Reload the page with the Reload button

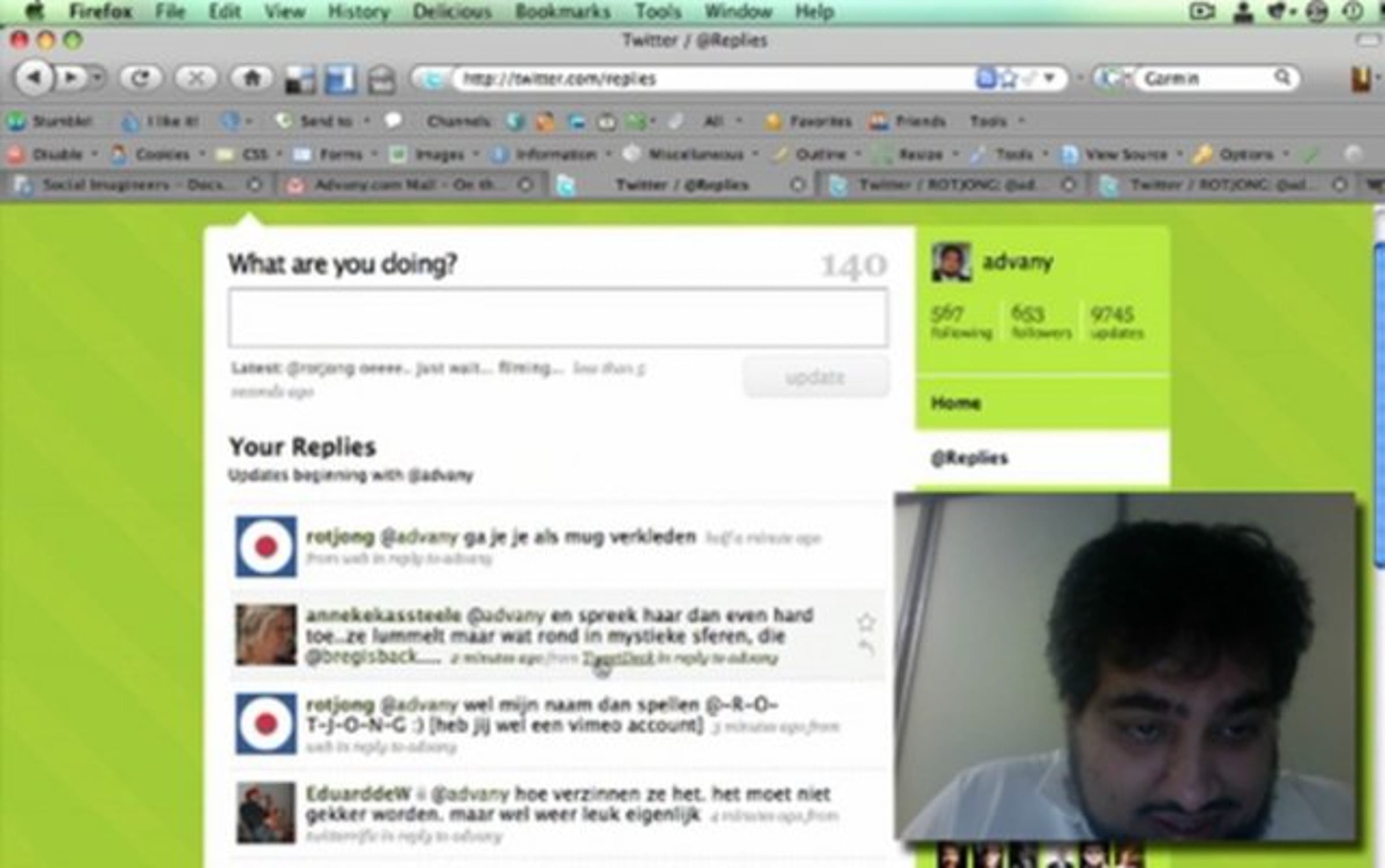coord(140,78)
